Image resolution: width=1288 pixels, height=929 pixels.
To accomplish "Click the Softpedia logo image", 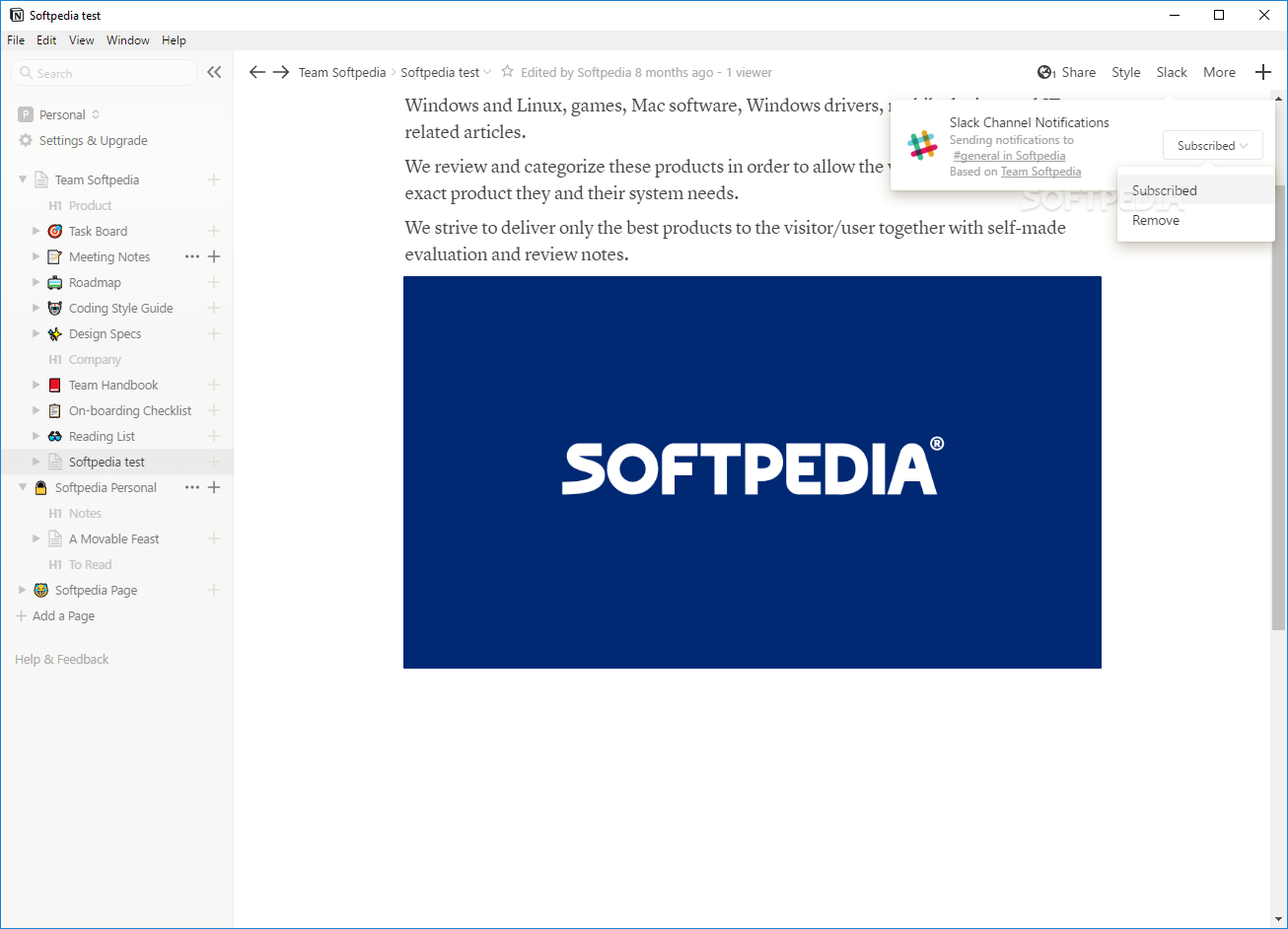I will point(752,472).
